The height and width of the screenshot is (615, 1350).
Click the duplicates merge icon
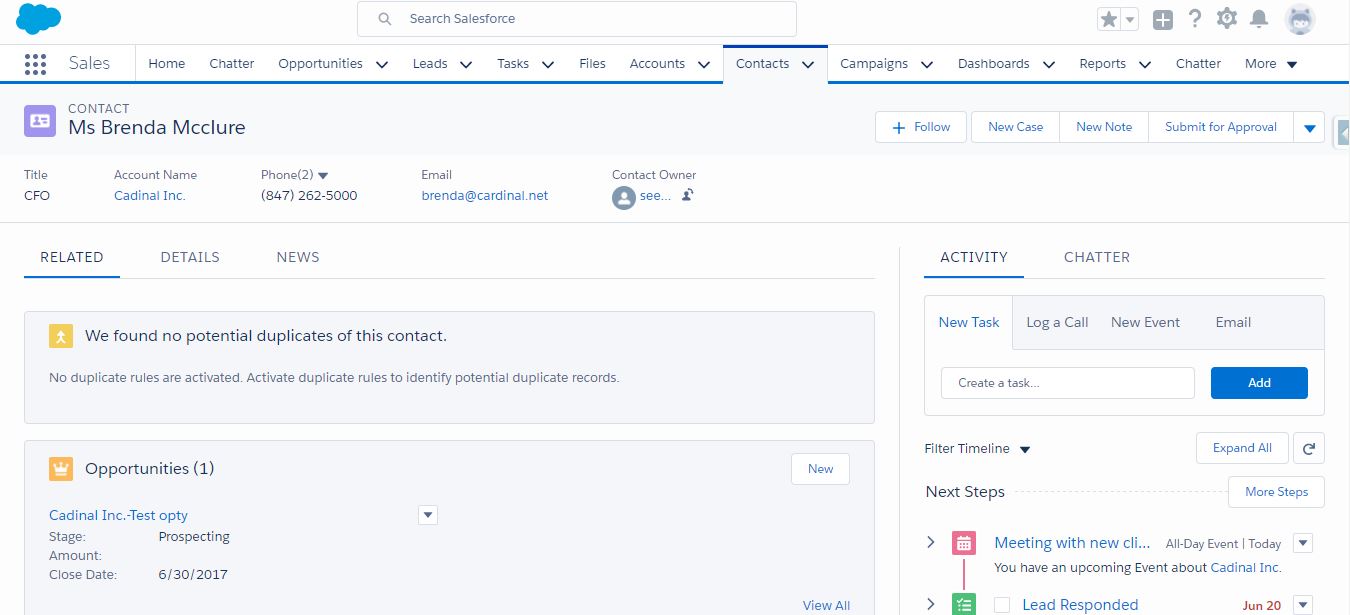[61, 336]
